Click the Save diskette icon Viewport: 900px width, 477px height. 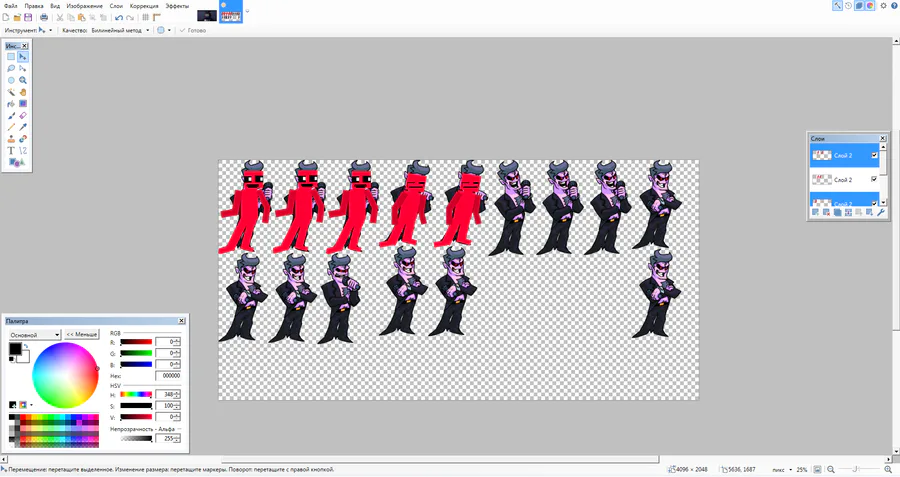coord(28,18)
